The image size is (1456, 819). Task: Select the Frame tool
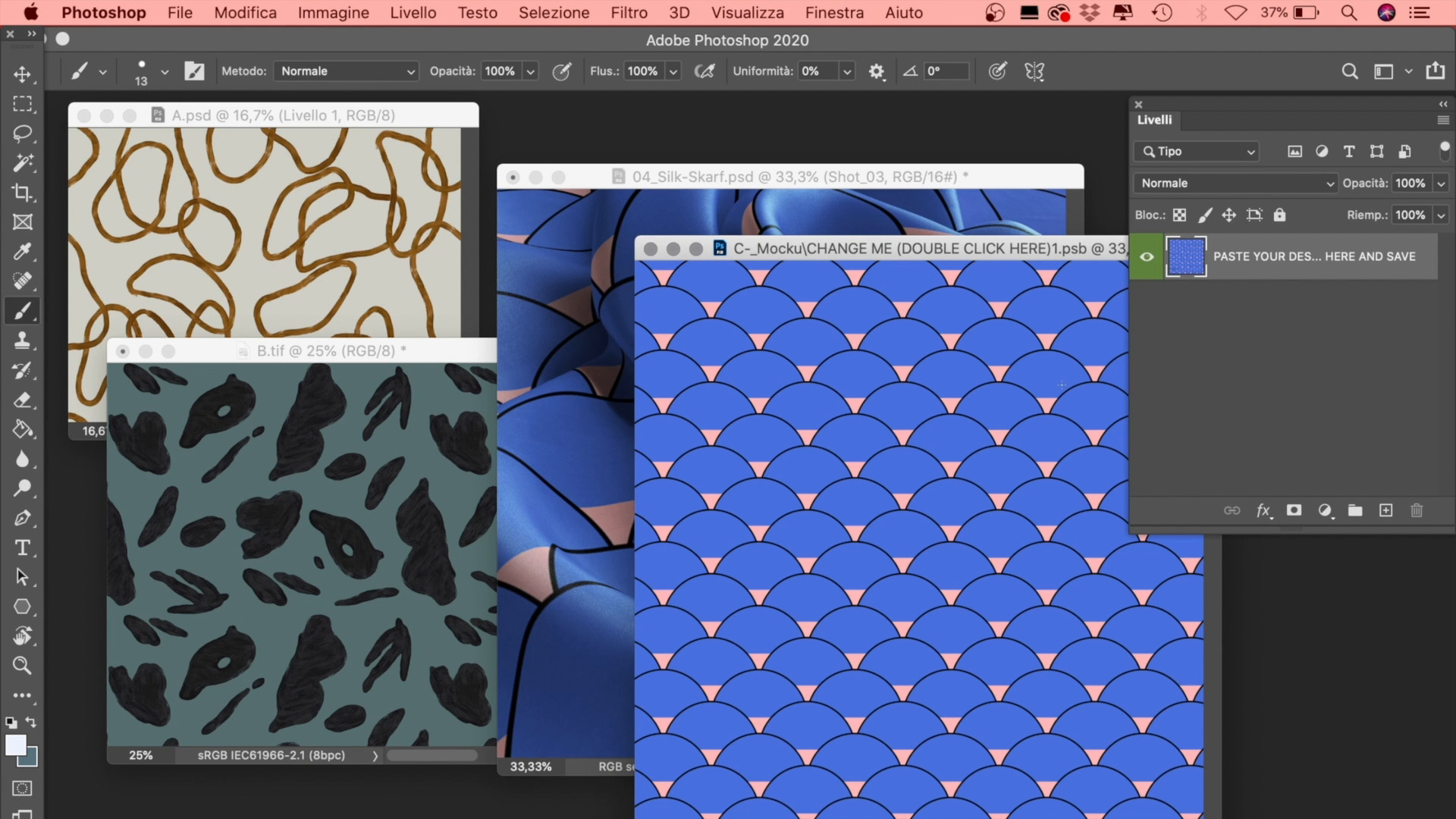(22, 222)
